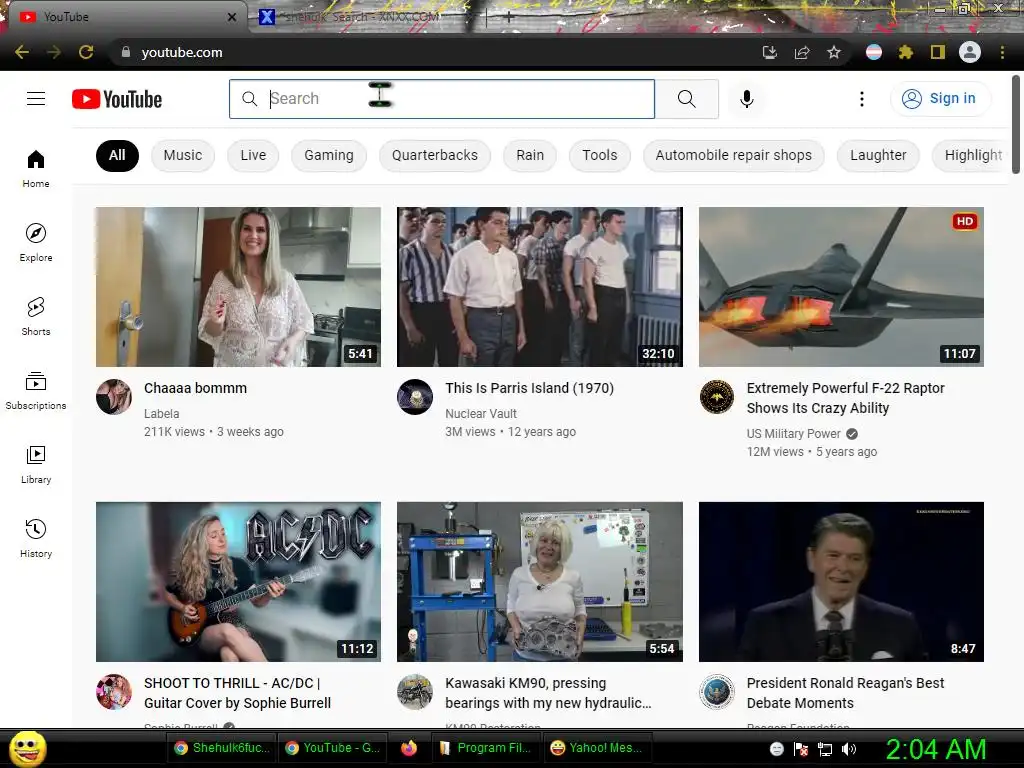Click the 2:04 AM taskbar clock

[x=935, y=749]
